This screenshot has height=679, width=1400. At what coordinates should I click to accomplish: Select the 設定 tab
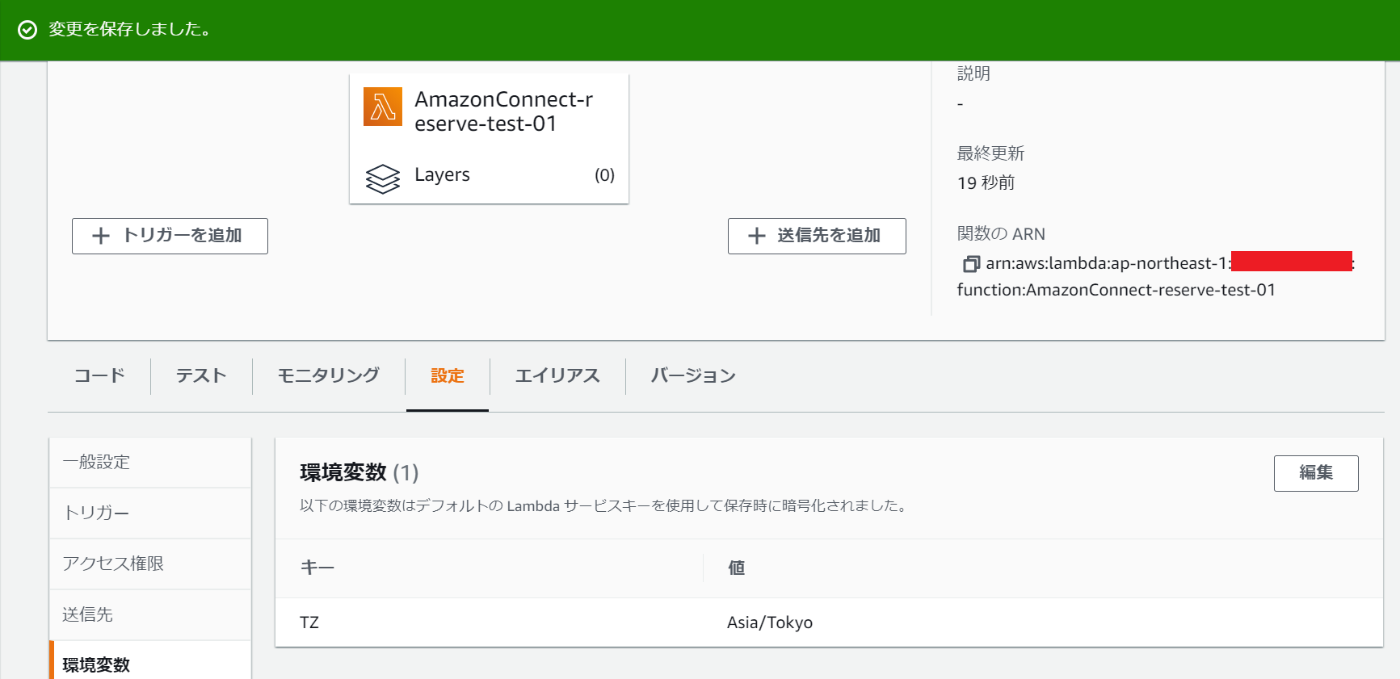[x=447, y=376]
